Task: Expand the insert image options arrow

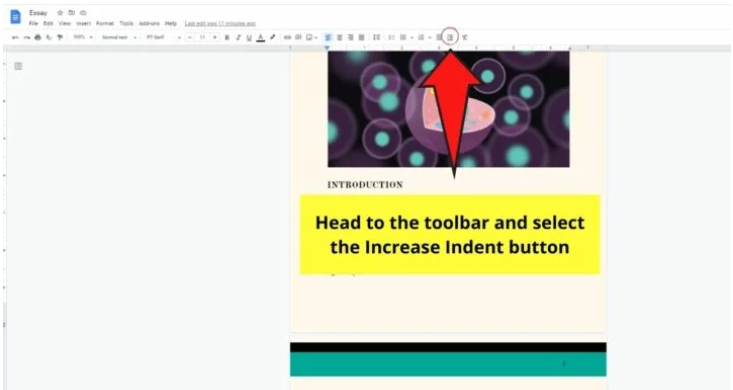Action: [x=316, y=38]
